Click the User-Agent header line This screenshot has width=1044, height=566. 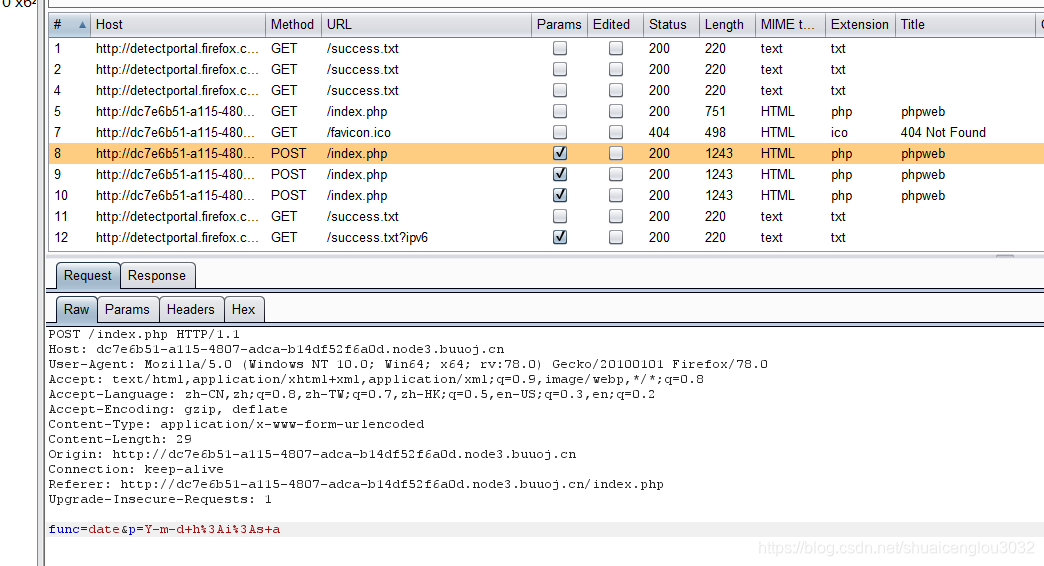point(407,364)
